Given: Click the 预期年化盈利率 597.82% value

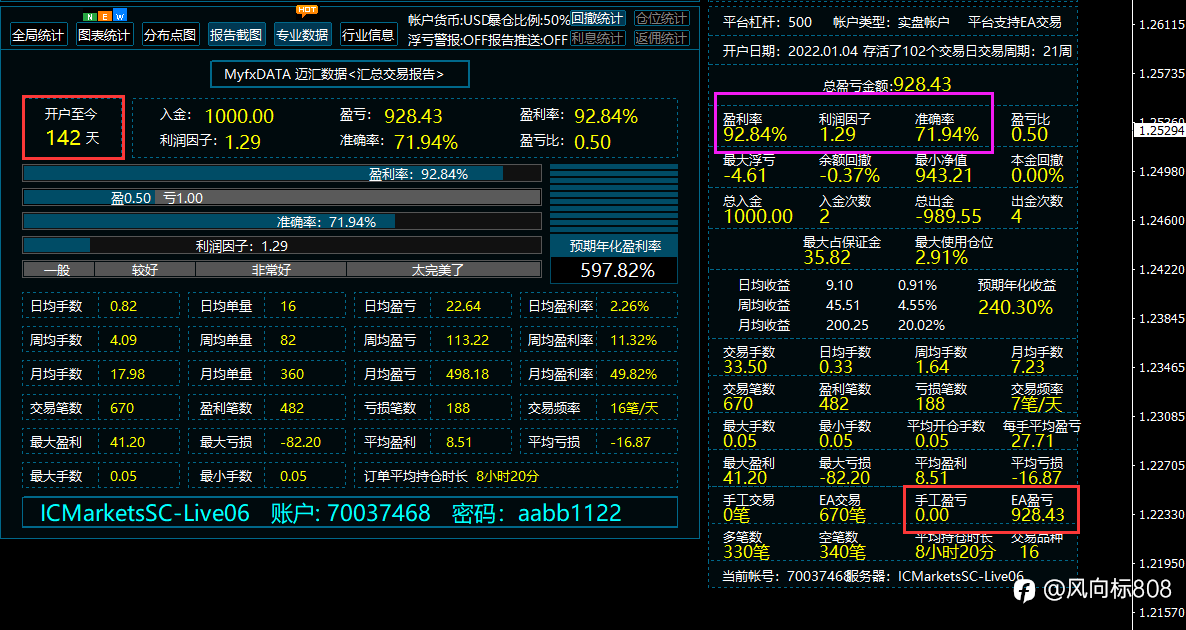Looking at the screenshot, I should point(615,270).
